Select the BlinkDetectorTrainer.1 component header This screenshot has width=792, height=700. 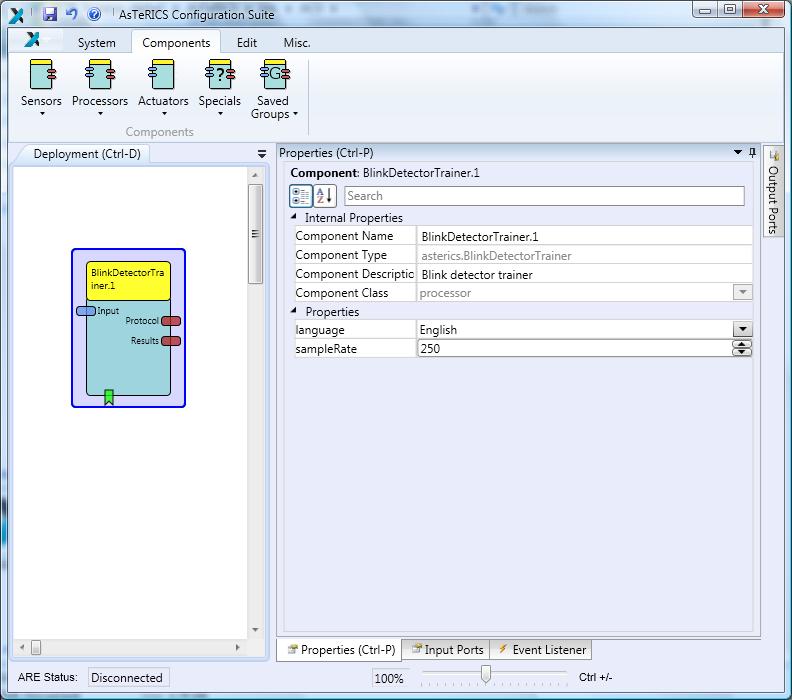(128, 281)
